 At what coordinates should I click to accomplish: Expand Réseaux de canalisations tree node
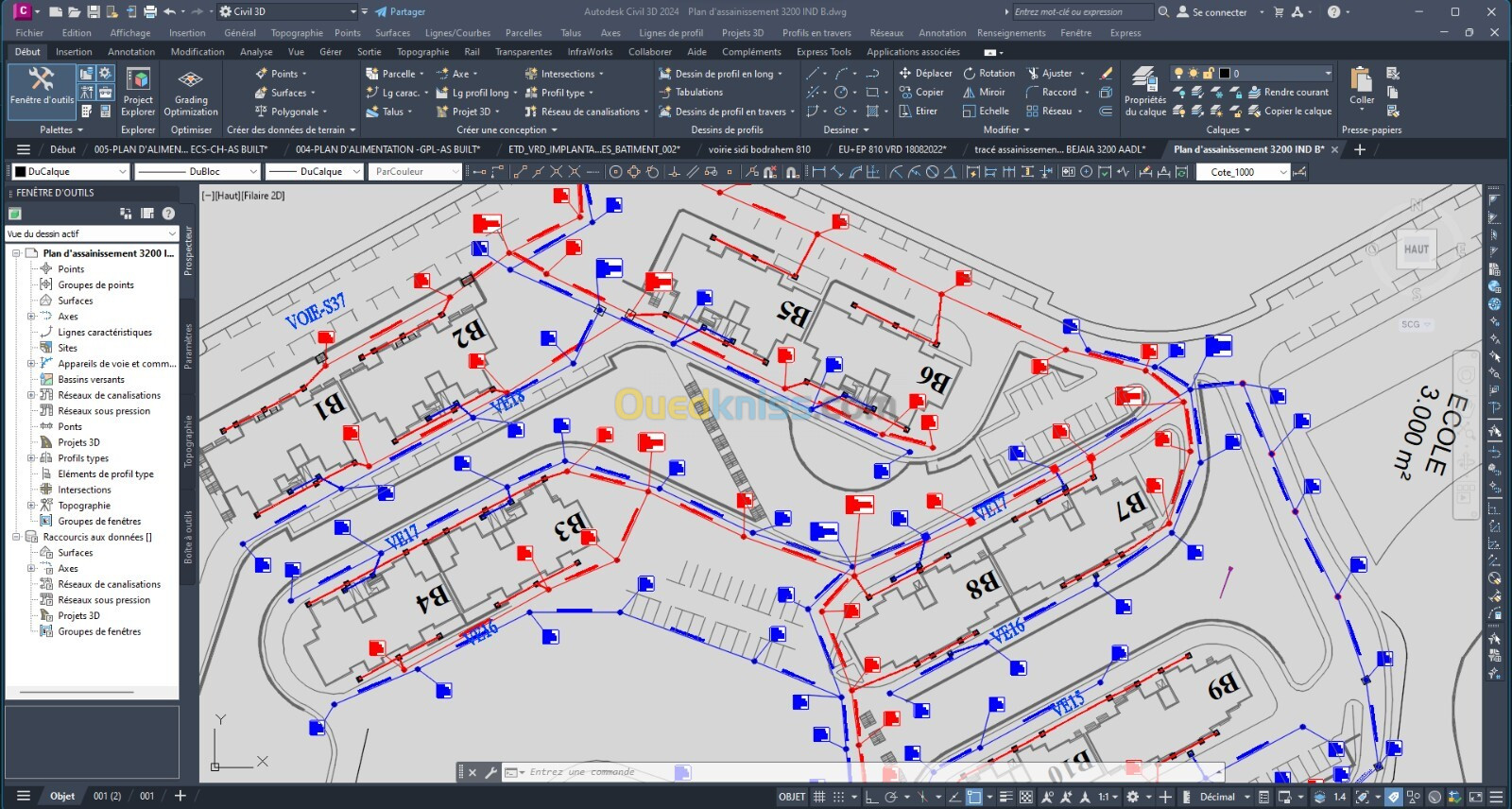31,395
